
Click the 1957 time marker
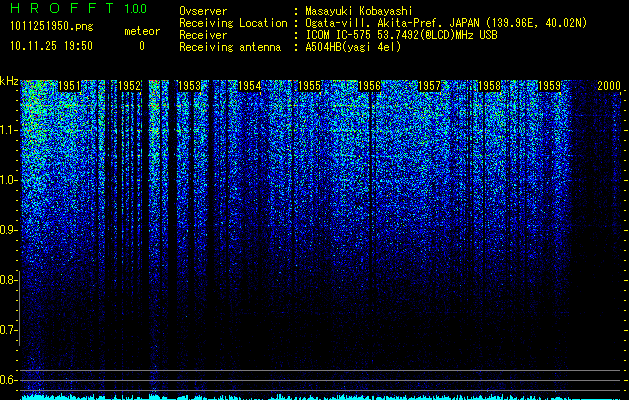tap(430, 86)
